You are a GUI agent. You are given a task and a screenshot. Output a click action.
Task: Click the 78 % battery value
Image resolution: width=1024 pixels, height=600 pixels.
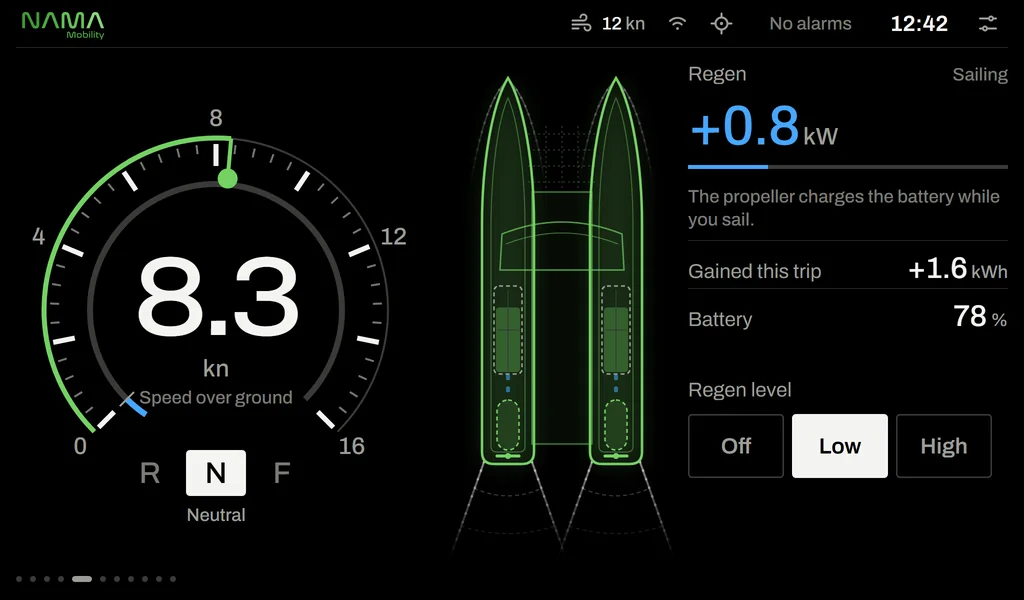[980, 317]
